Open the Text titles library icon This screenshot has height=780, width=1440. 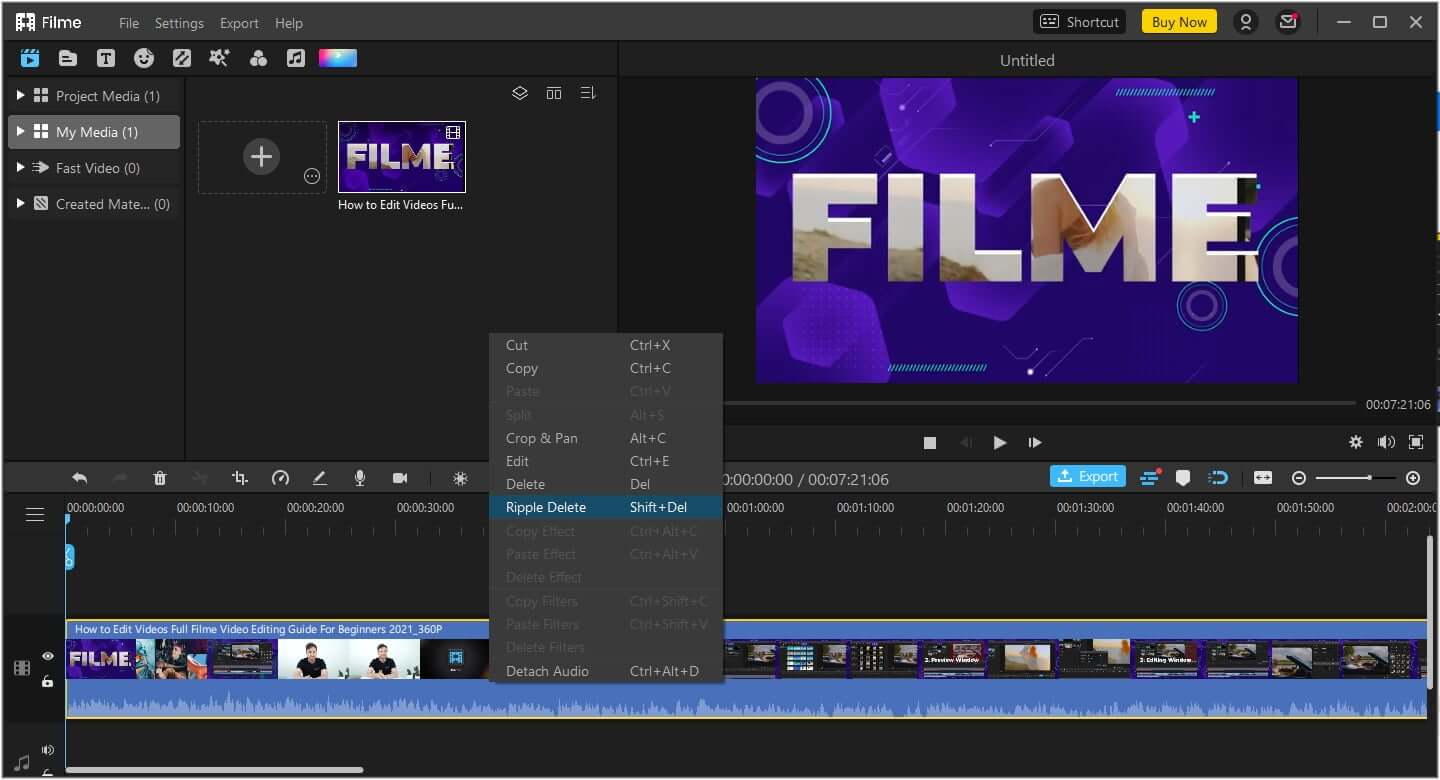106,58
